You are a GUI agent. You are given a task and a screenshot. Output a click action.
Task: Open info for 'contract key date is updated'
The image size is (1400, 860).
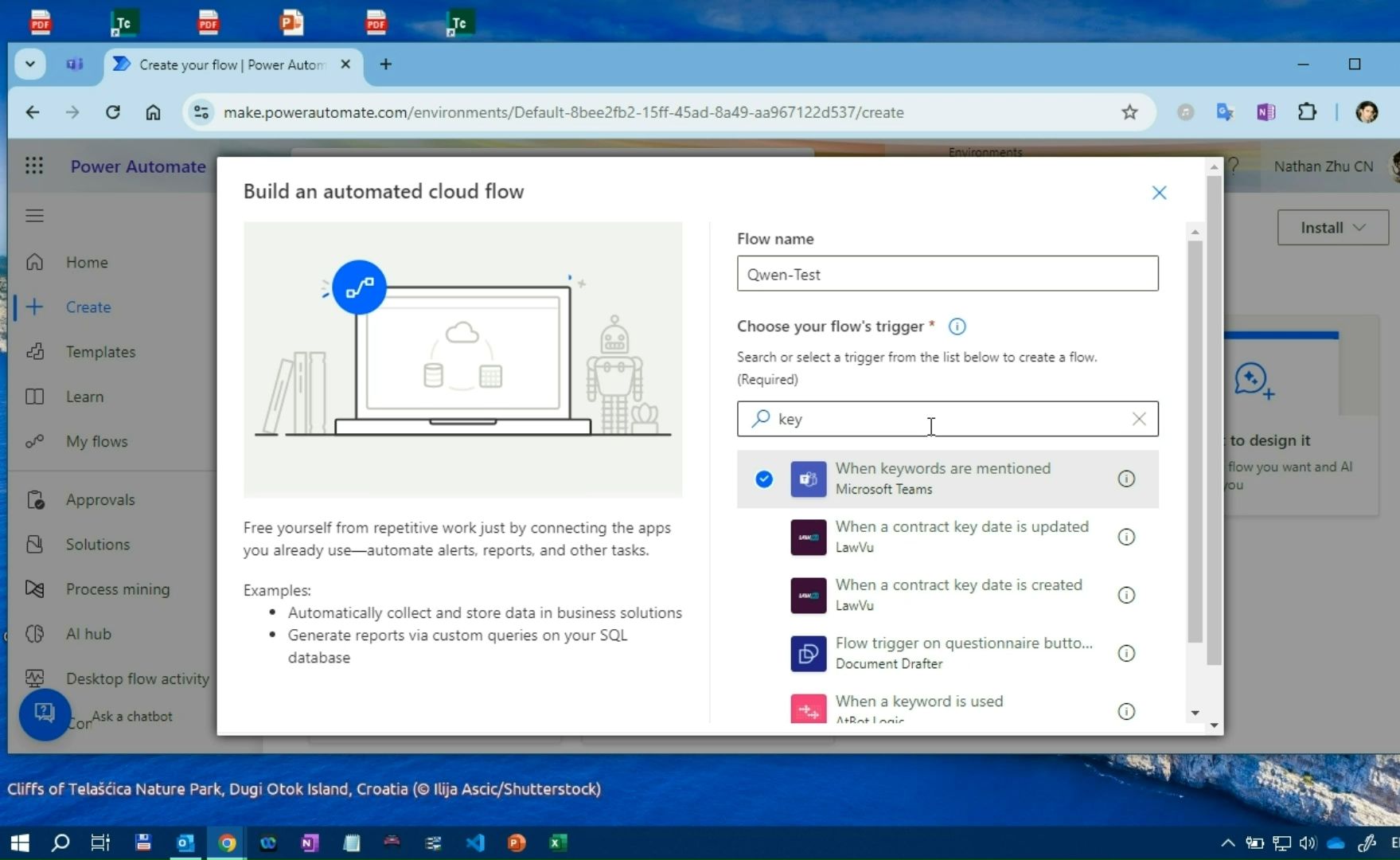(1126, 537)
